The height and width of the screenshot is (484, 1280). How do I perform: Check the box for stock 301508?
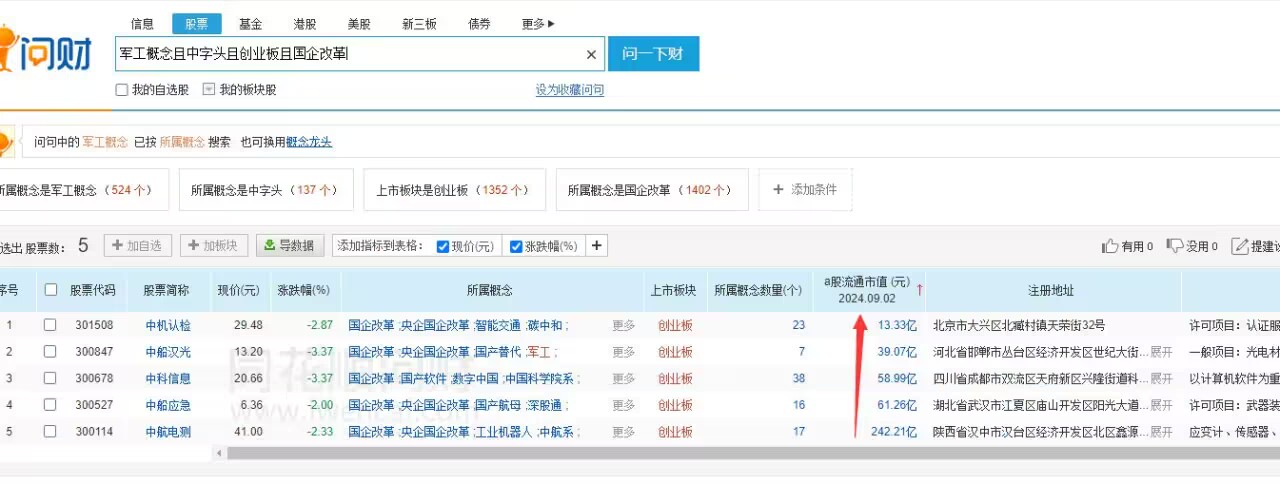point(50,325)
